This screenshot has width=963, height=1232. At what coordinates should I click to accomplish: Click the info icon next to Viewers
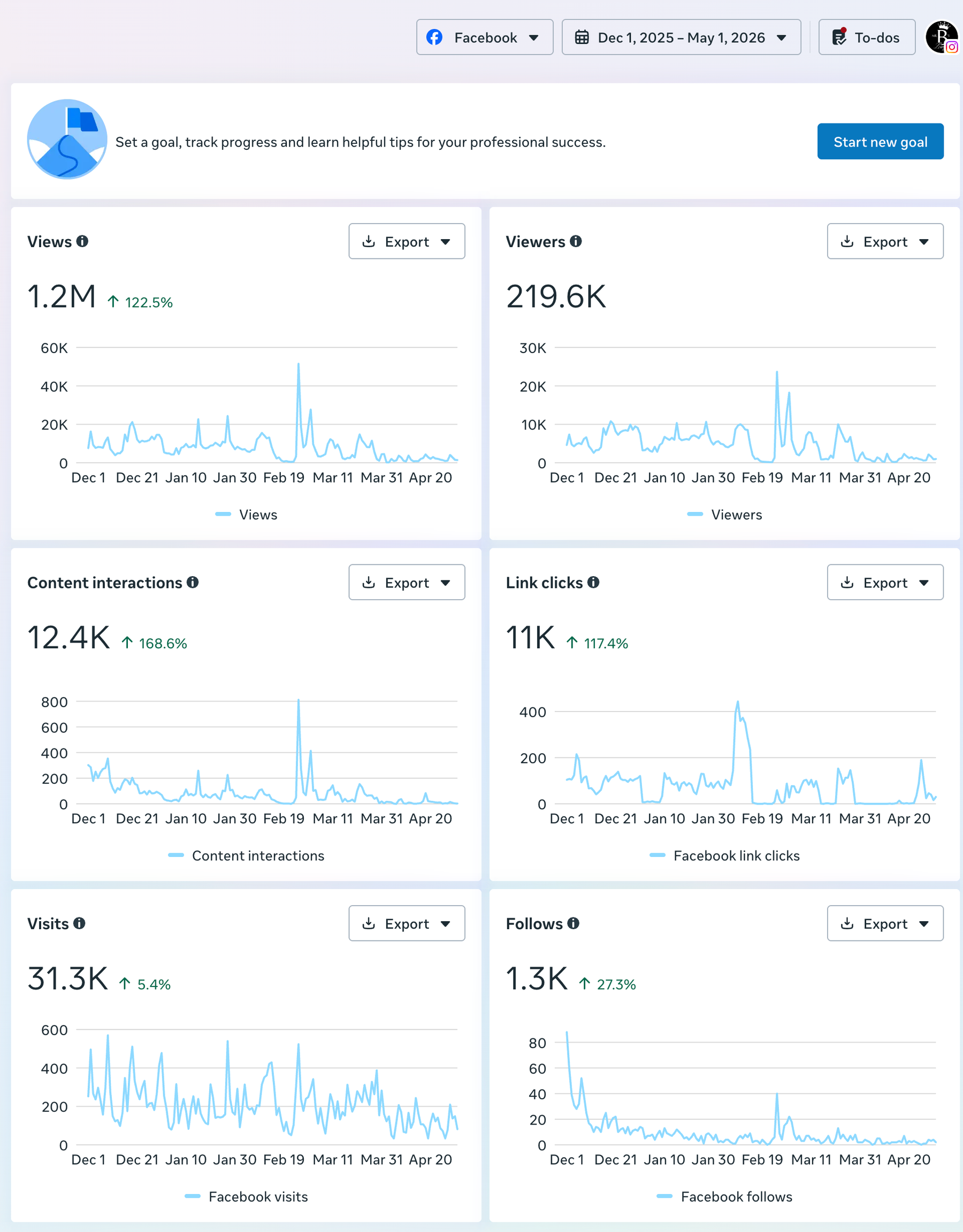[576, 241]
